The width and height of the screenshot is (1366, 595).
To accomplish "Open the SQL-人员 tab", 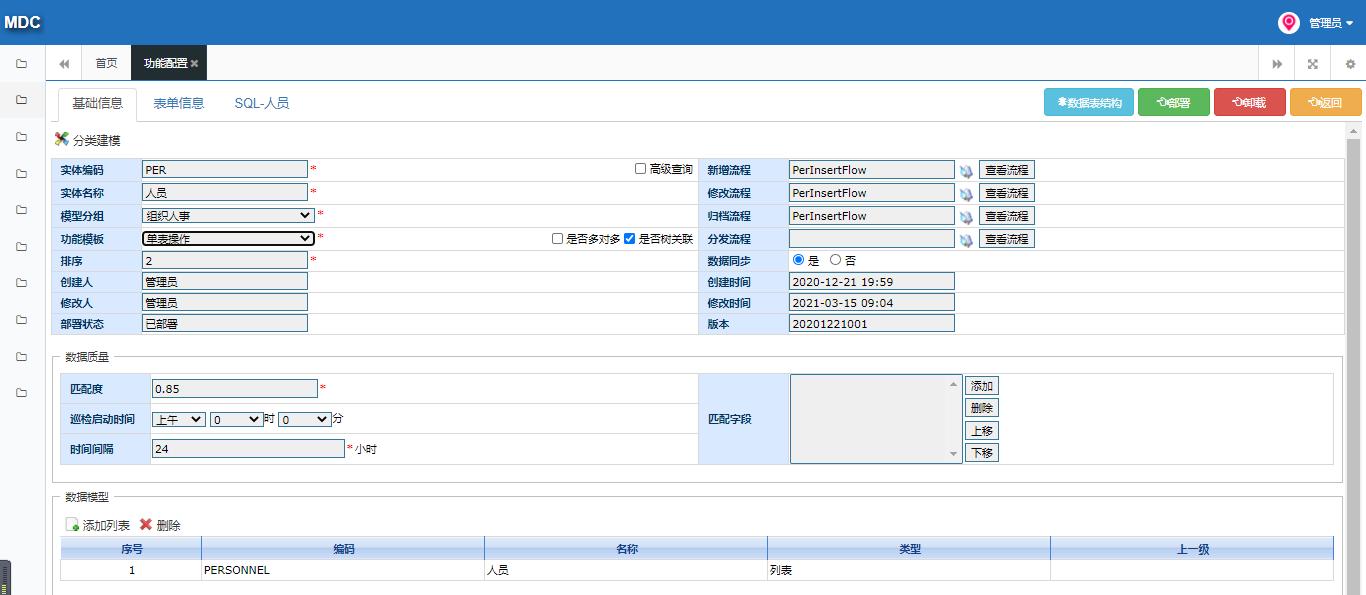I will coord(262,103).
